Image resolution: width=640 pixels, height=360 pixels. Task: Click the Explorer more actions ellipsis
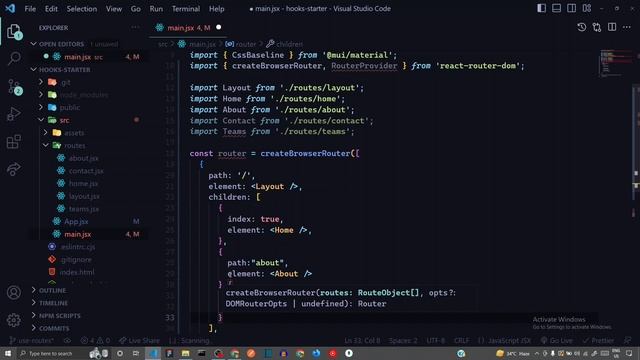point(135,27)
